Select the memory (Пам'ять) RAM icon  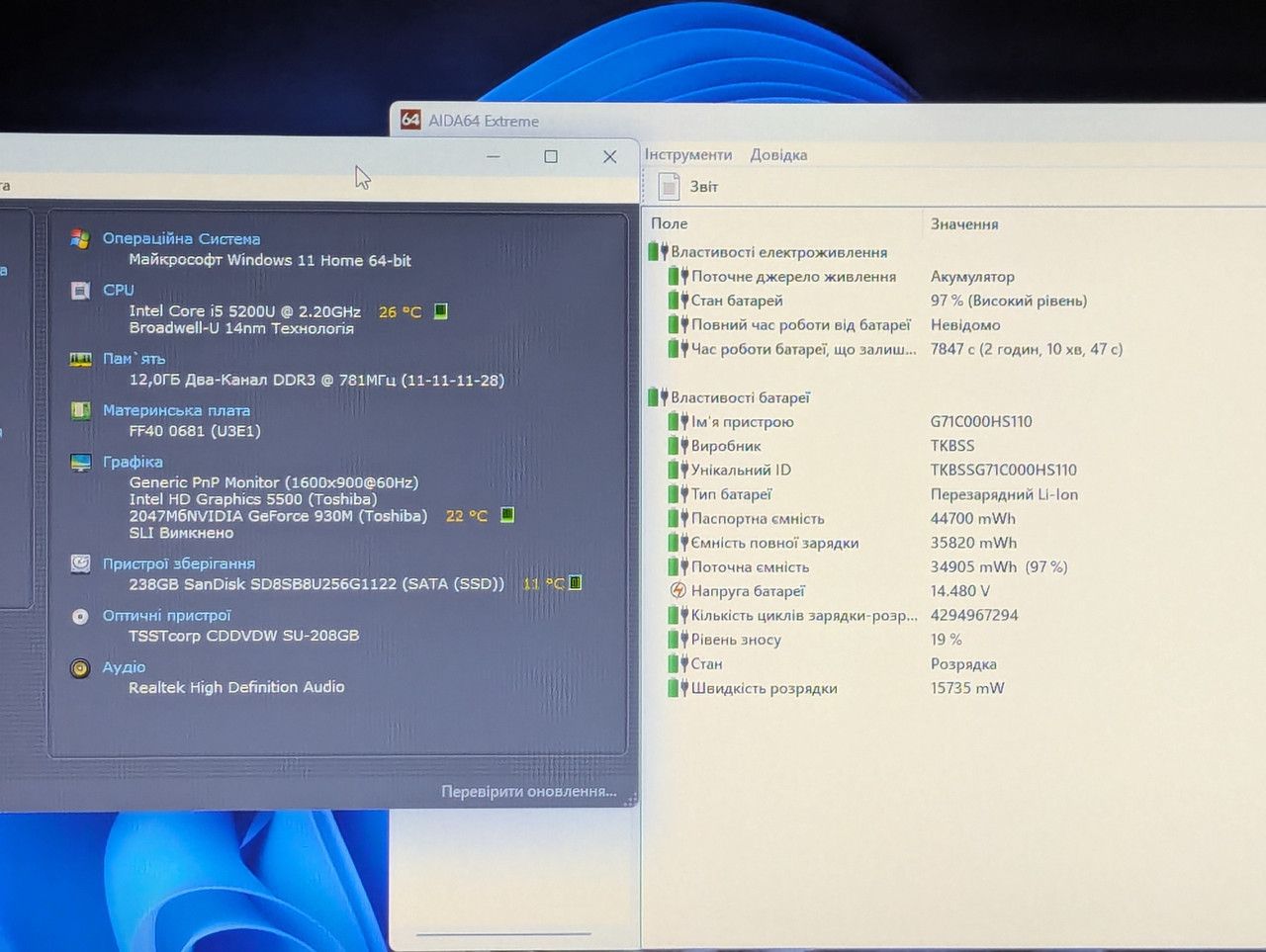80,359
